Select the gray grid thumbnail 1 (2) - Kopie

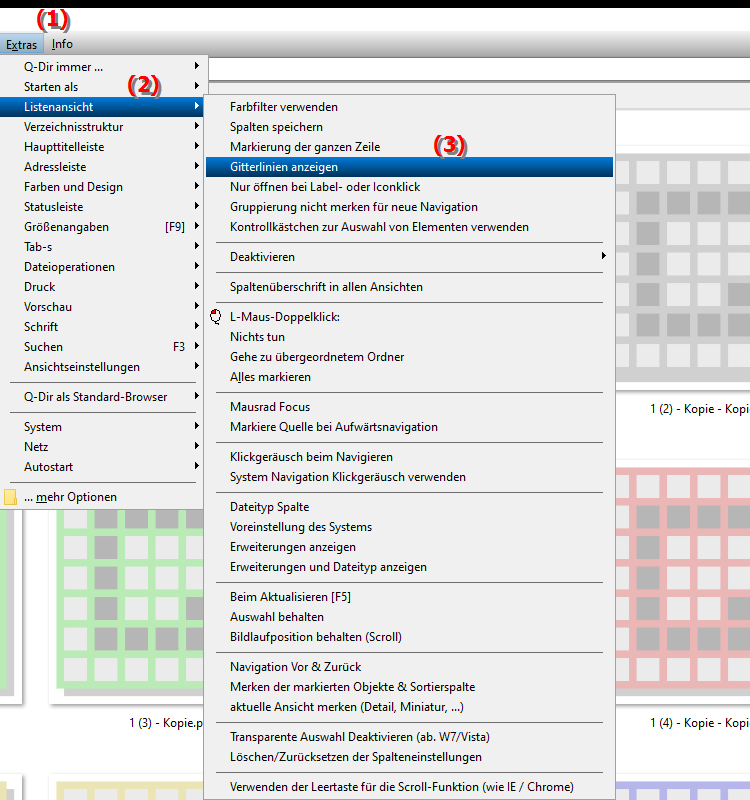point(683,268)
